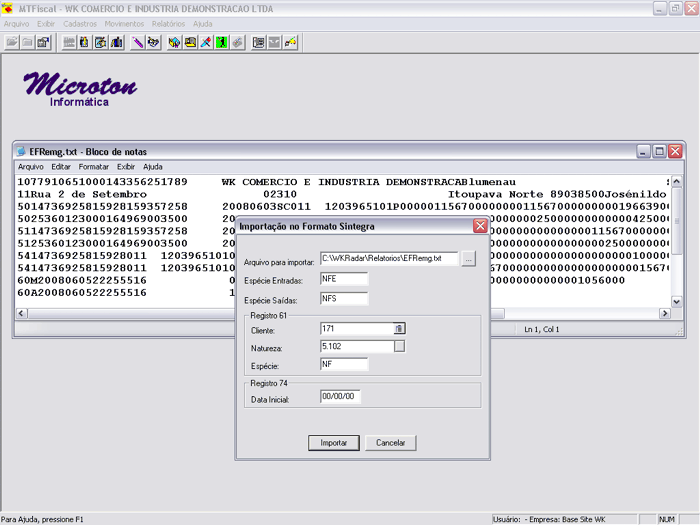The image size is (700, 525).
Task: Click the red pushpin toolbar icon
Action: tap(206, 42)
